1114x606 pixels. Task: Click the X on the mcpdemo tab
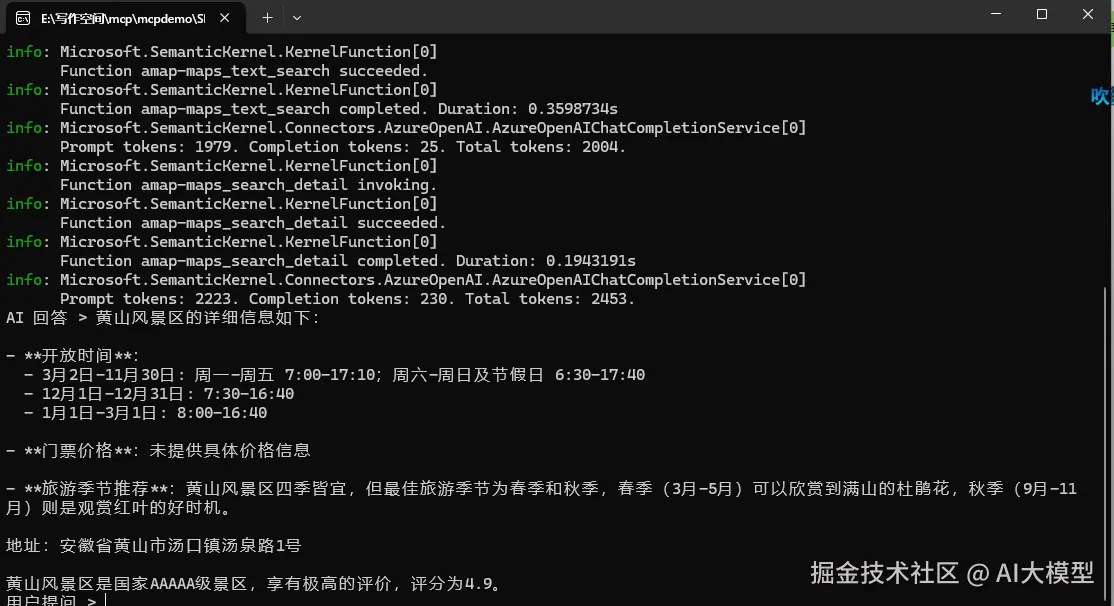(x=224, y=17)
